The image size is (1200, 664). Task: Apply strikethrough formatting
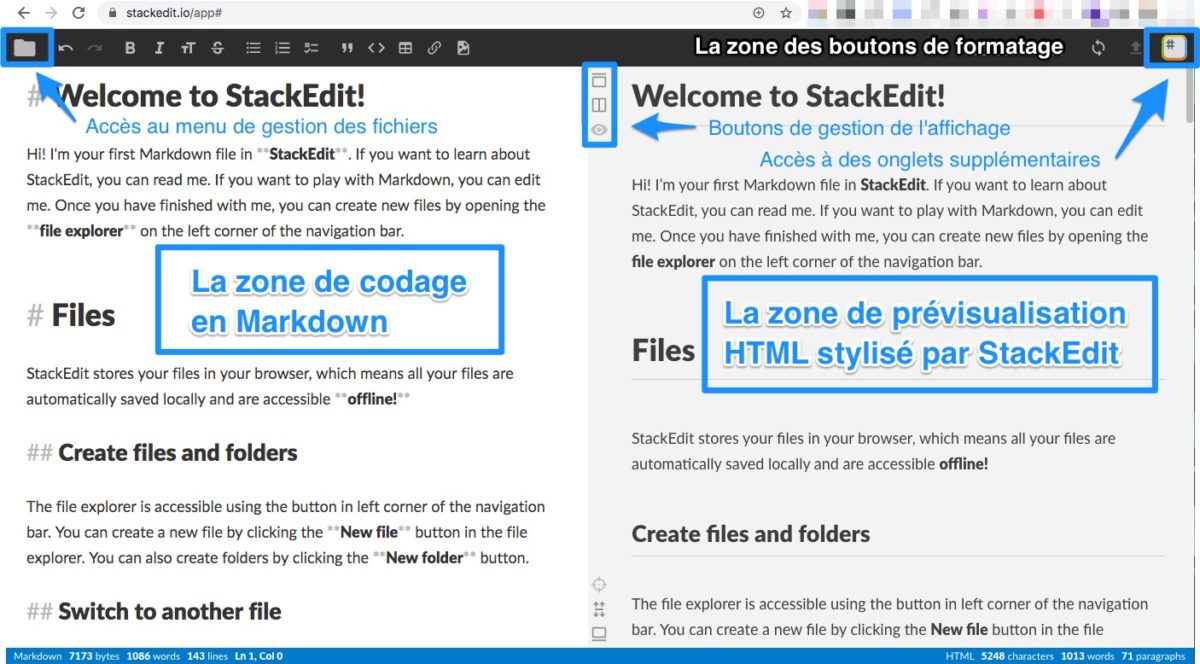(218, 46)
